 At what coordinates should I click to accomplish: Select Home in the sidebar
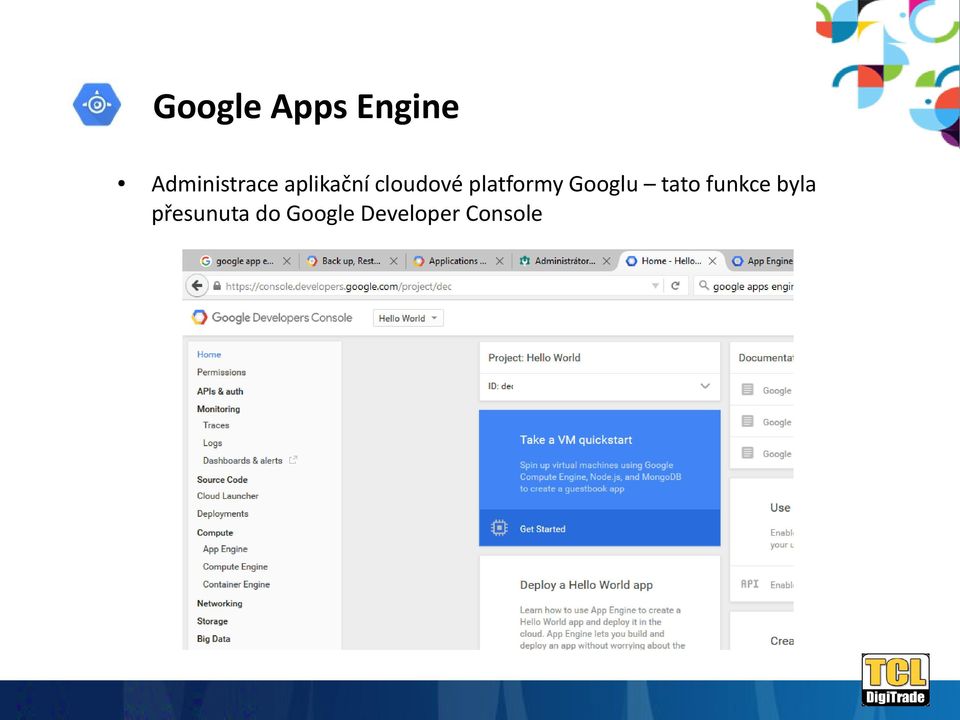coord(209,354)
